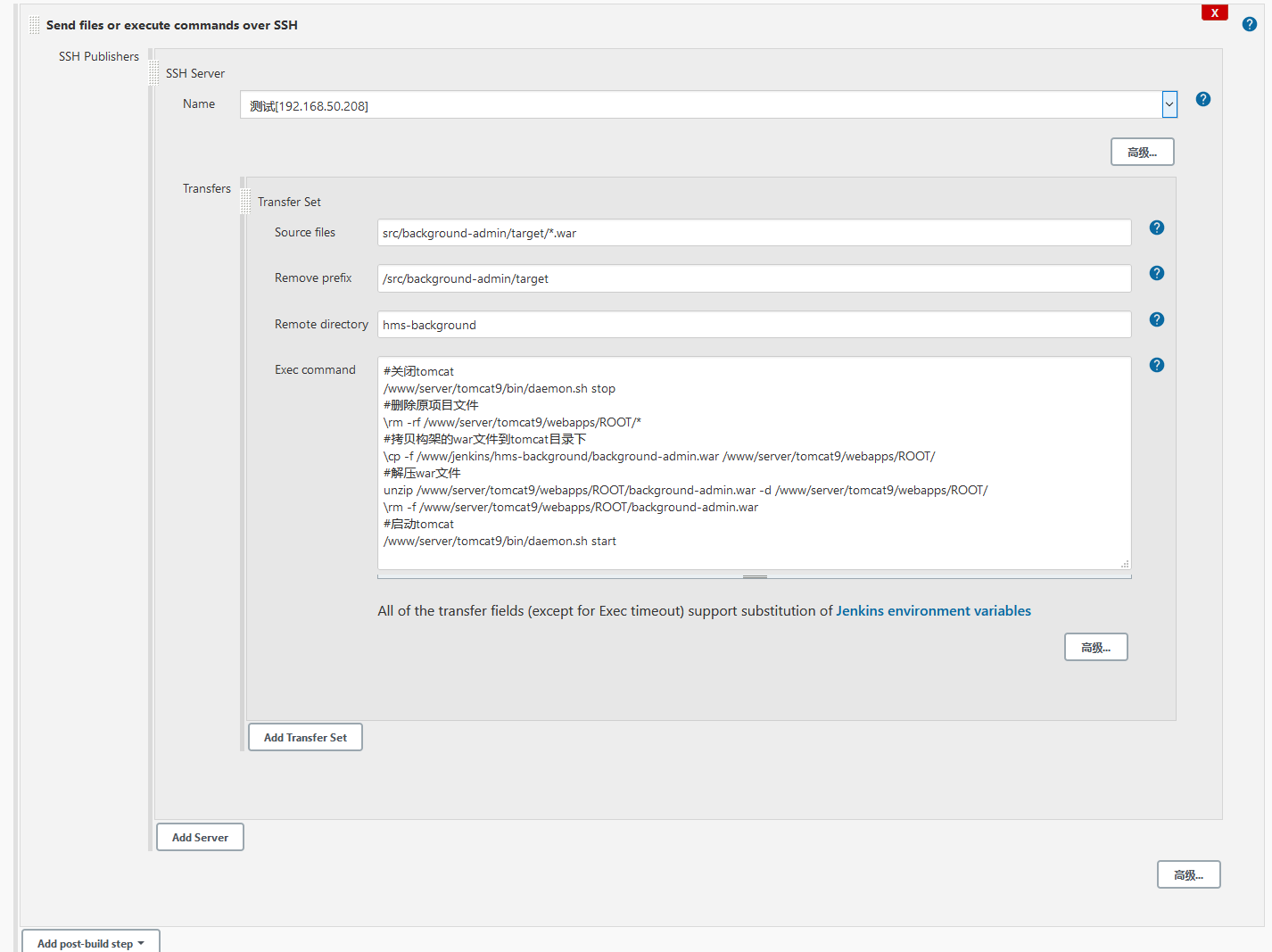Click 高级 button below server Name
1272x952 pixels.
[x=1142, y=152]
